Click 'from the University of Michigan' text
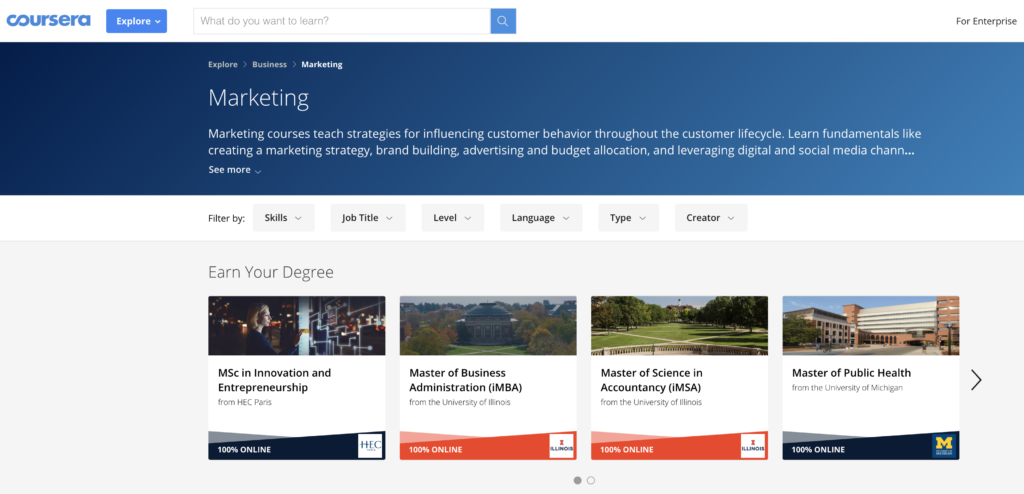Image resolution: width=1024 pixels, height=494 pixels. (x=847, y=387)
